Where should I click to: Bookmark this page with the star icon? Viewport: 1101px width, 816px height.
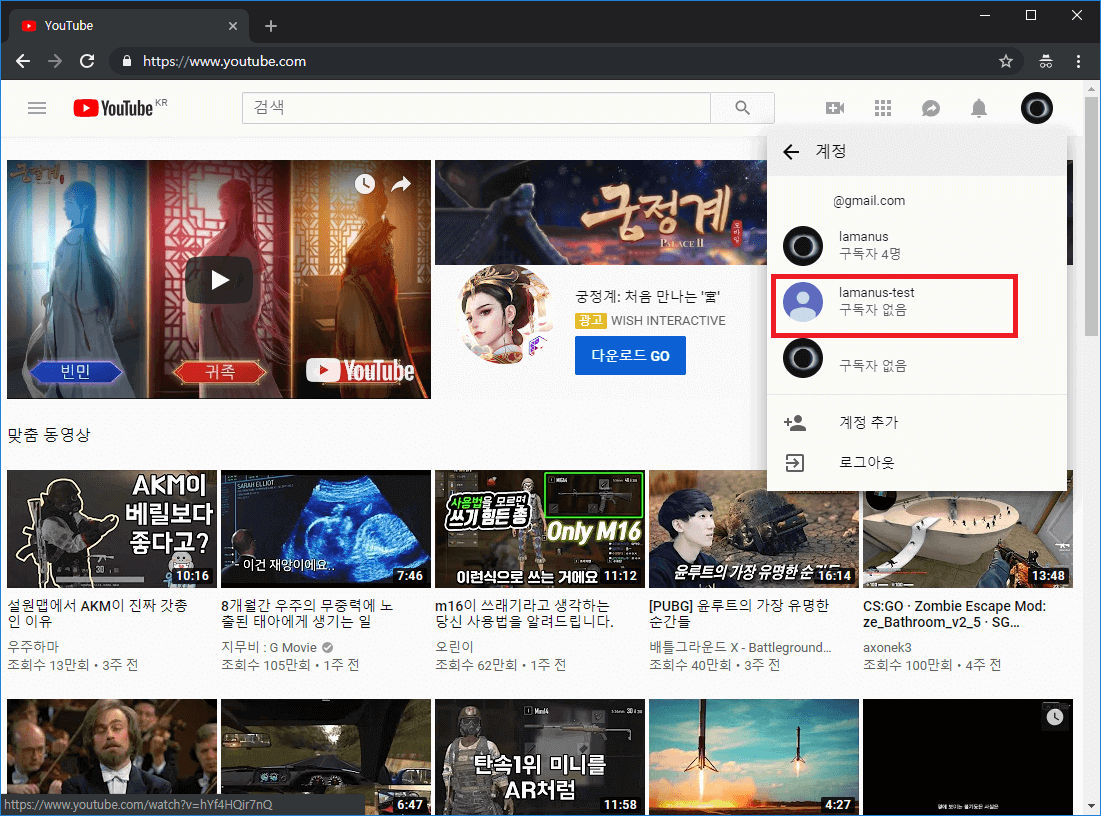(1006, 61)
